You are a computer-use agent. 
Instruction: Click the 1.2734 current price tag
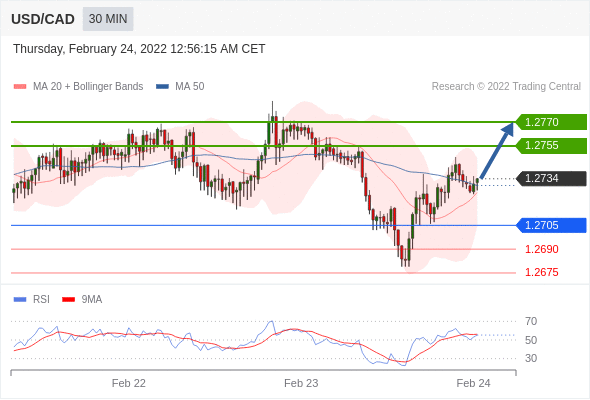point(551,178)
